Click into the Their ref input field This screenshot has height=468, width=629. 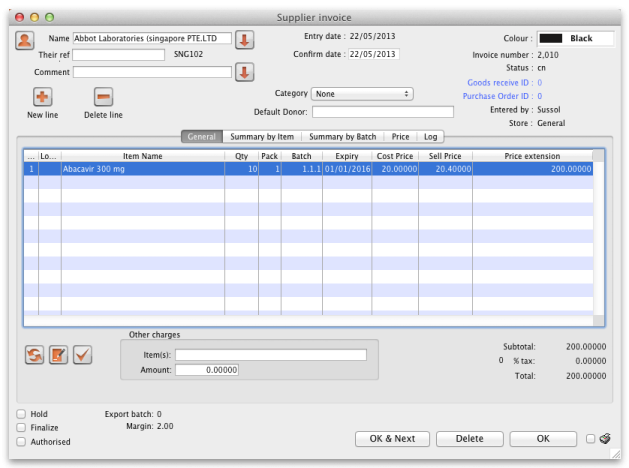click(x=118, y=55)
